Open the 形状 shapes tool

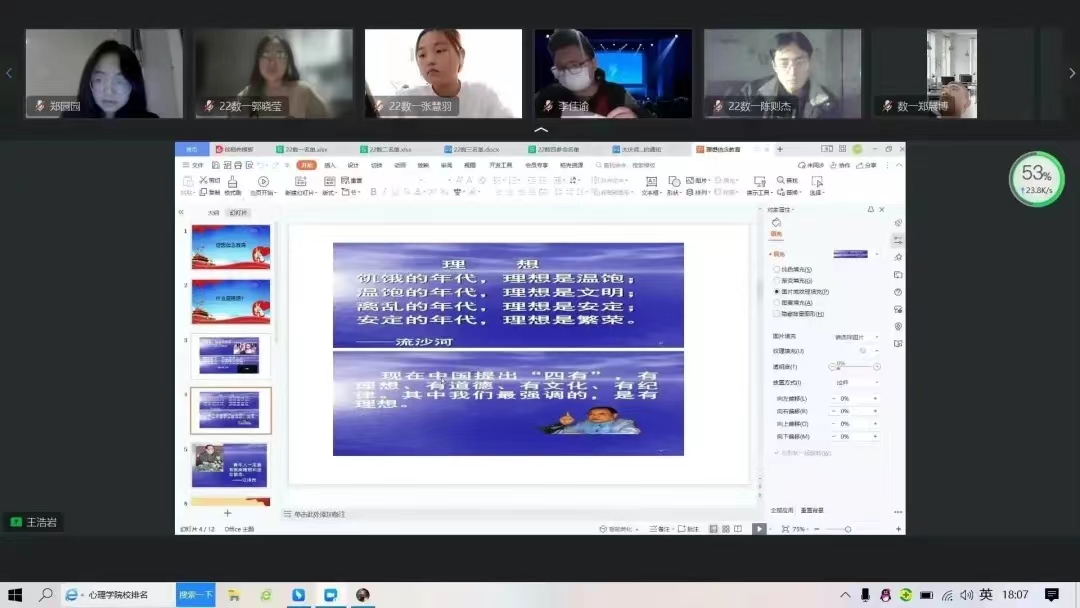(675, 185)
